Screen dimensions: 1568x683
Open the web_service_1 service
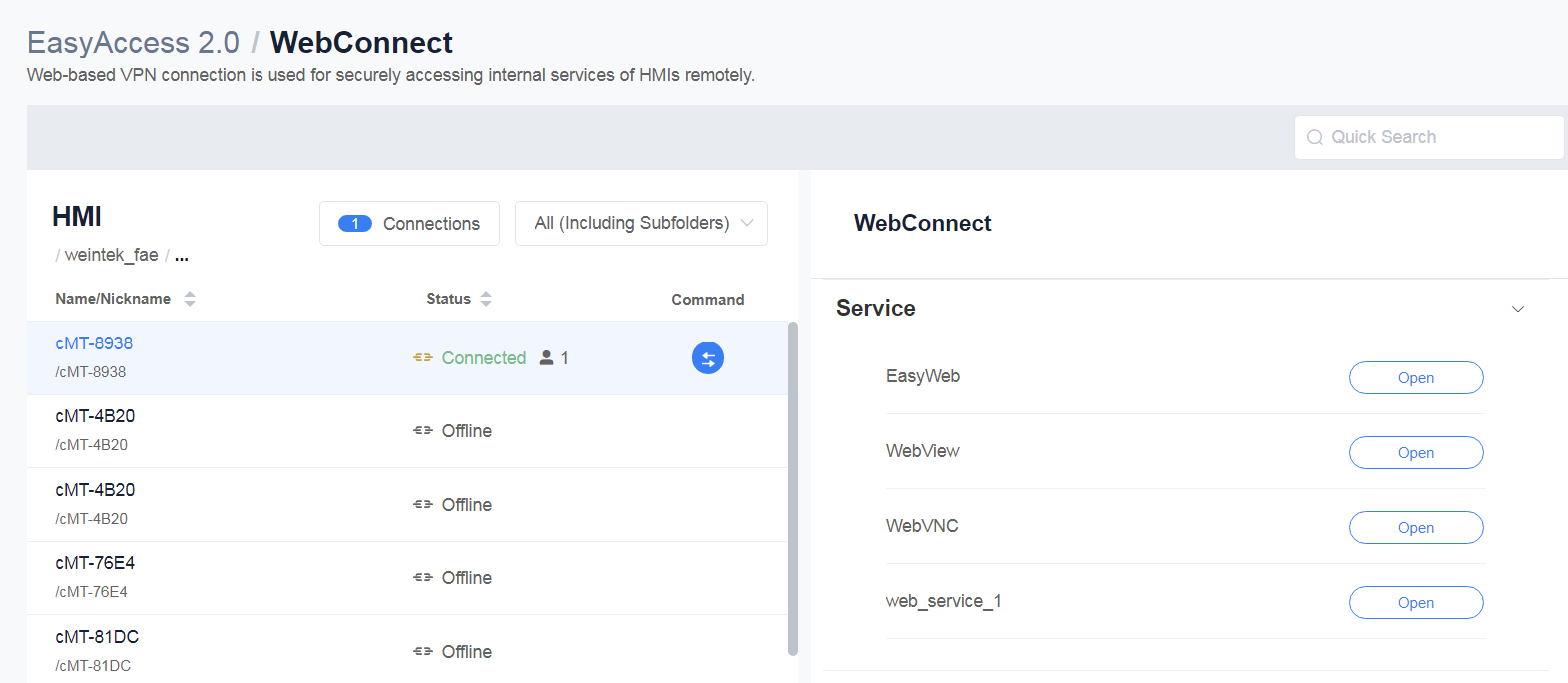point(1416,603)
